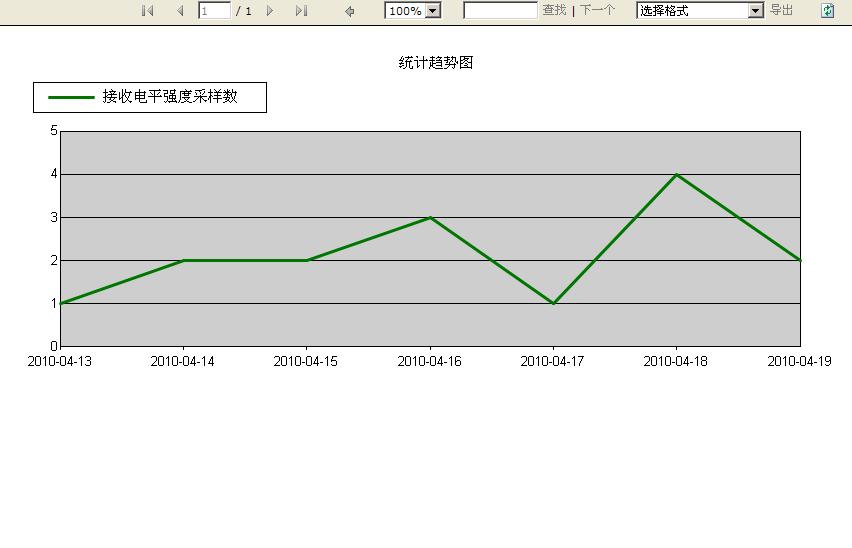Click x-axis label 2010-04-16
Viewport: 852px width, 548px height.
(x=429, y=361)
